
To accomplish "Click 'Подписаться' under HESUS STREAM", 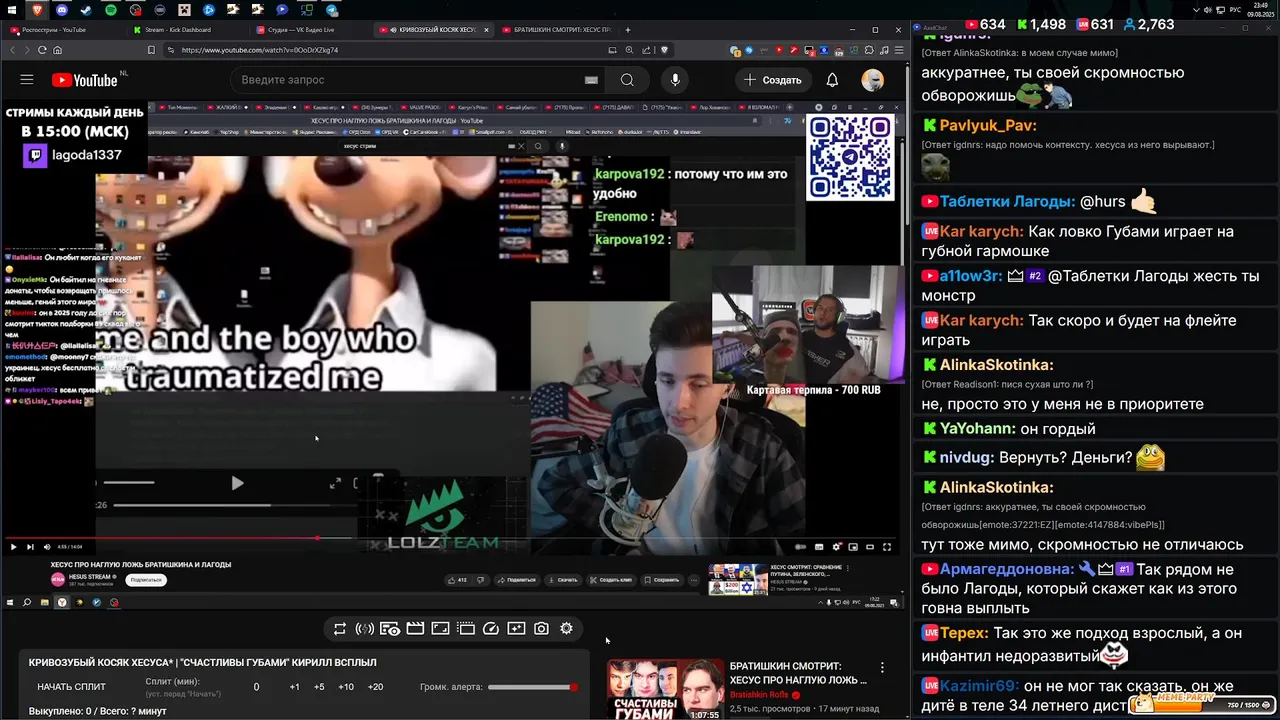I will click(146, 580).
